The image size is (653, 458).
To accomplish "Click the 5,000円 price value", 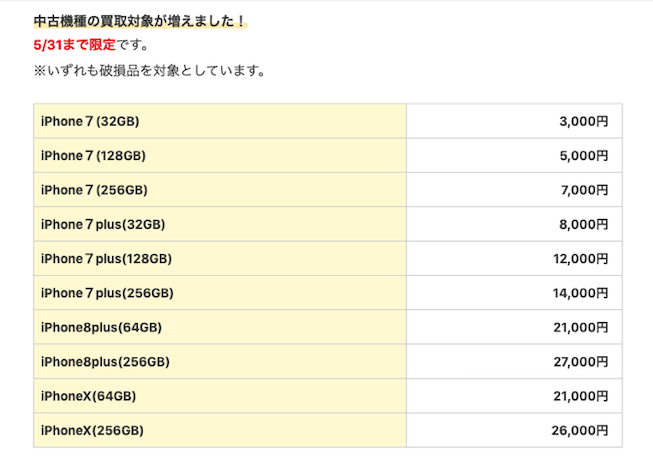I will pos(583,155).
